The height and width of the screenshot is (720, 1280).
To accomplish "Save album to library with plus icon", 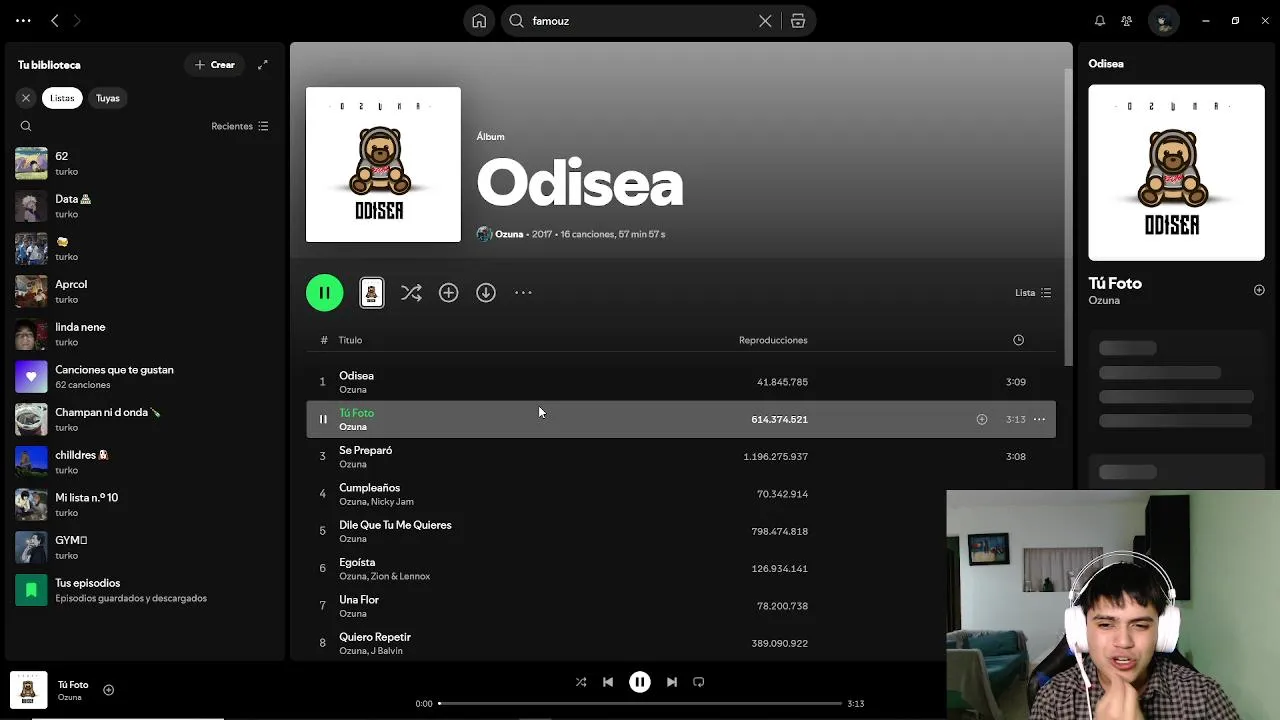I will tap(448, 293).
